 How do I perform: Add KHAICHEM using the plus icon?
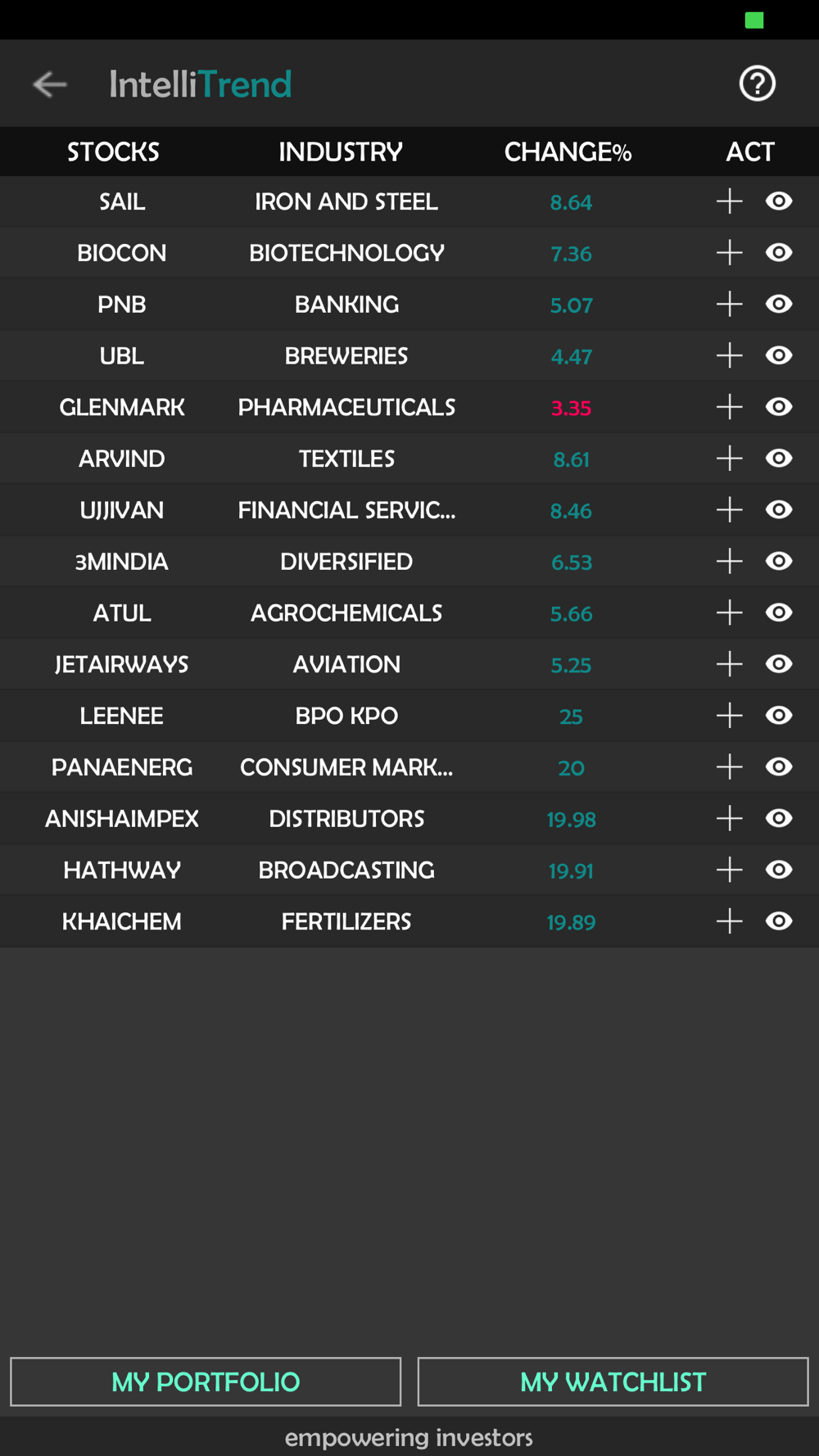click(729, 921)
